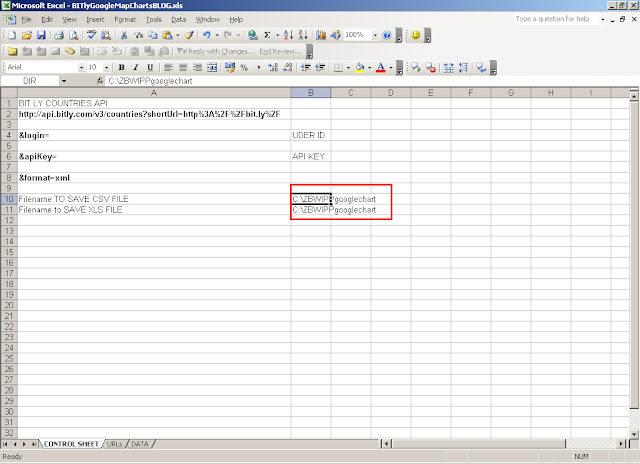Open the Name Box dropdown arrow
This screenshot has width=640, height=464.
click(x=64, y=81)
